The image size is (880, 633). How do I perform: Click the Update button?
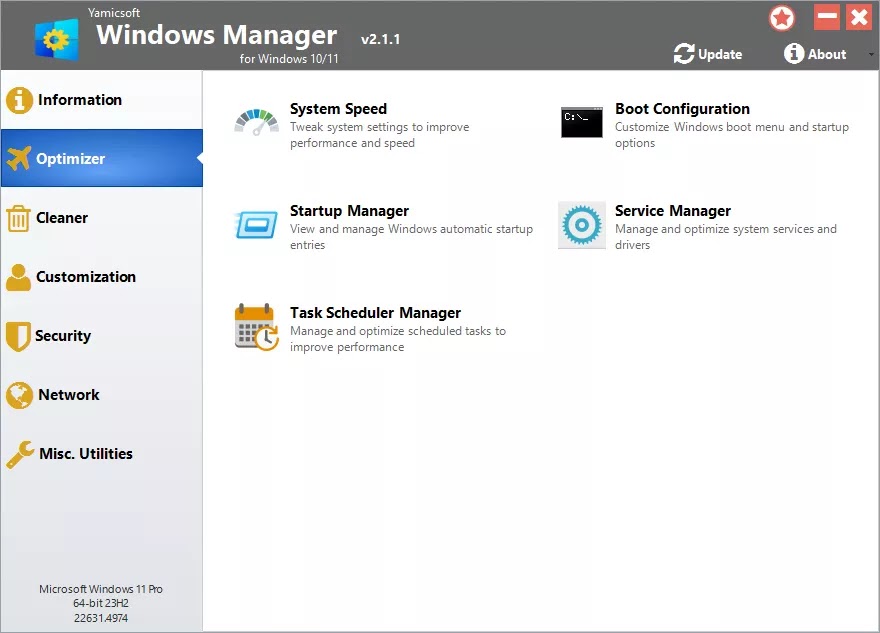(x=708, y=54)
